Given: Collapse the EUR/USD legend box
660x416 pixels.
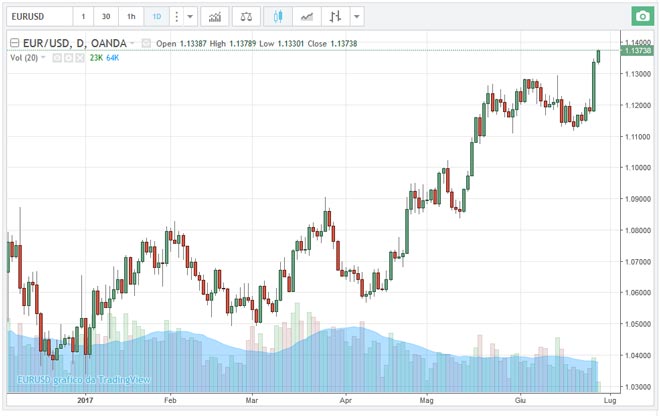Looking at the screenshot, I should pyautogui.click(x=13, y=44).
